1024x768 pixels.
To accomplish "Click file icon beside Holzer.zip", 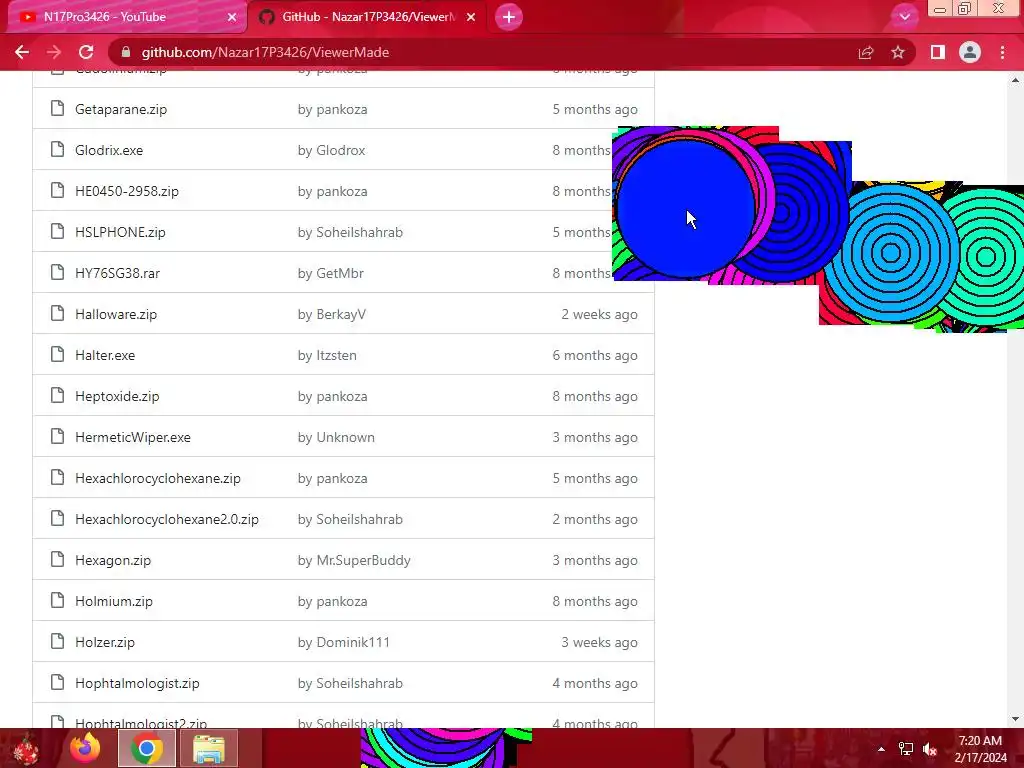I will (57, 641).
